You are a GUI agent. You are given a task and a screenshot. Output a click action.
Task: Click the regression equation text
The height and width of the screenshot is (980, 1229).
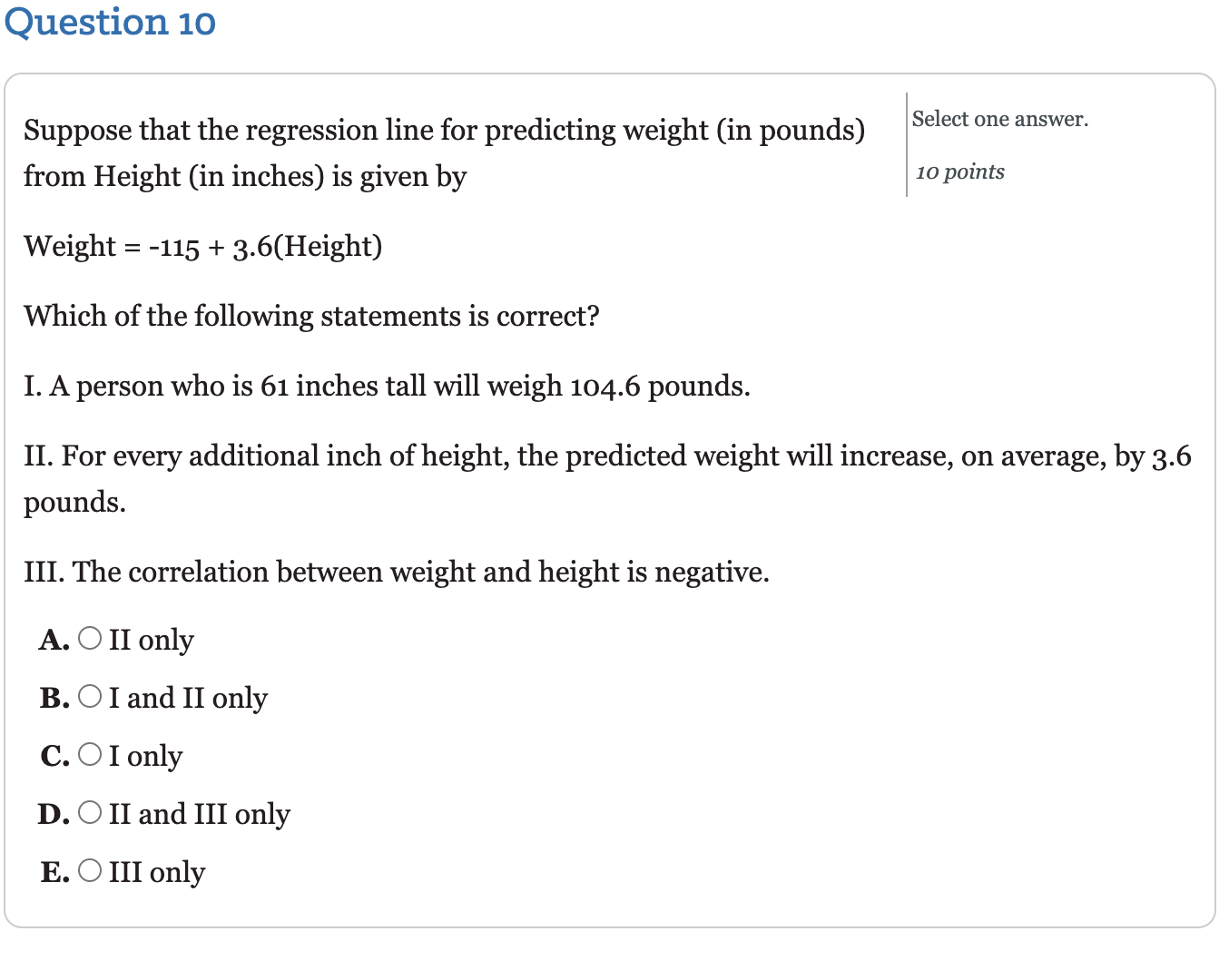pos(202,246)
